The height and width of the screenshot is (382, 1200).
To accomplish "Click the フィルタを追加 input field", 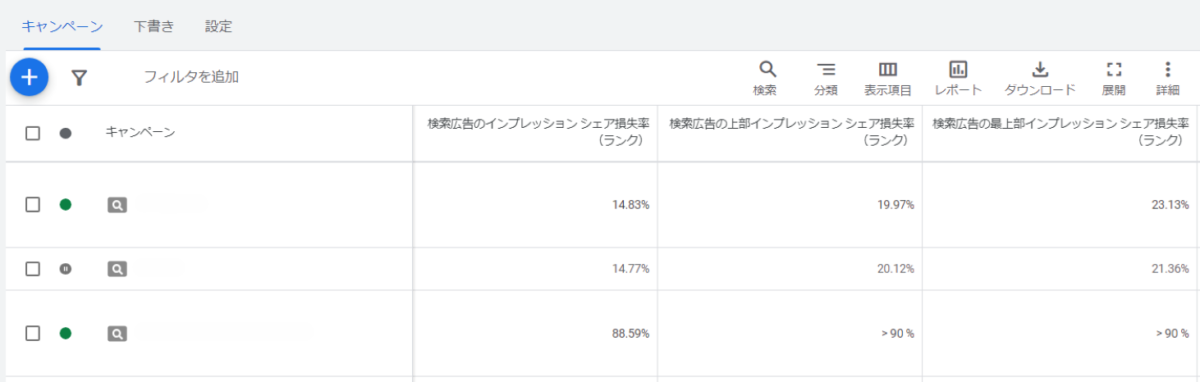I will pyautogui.click(x=191, y=77).
